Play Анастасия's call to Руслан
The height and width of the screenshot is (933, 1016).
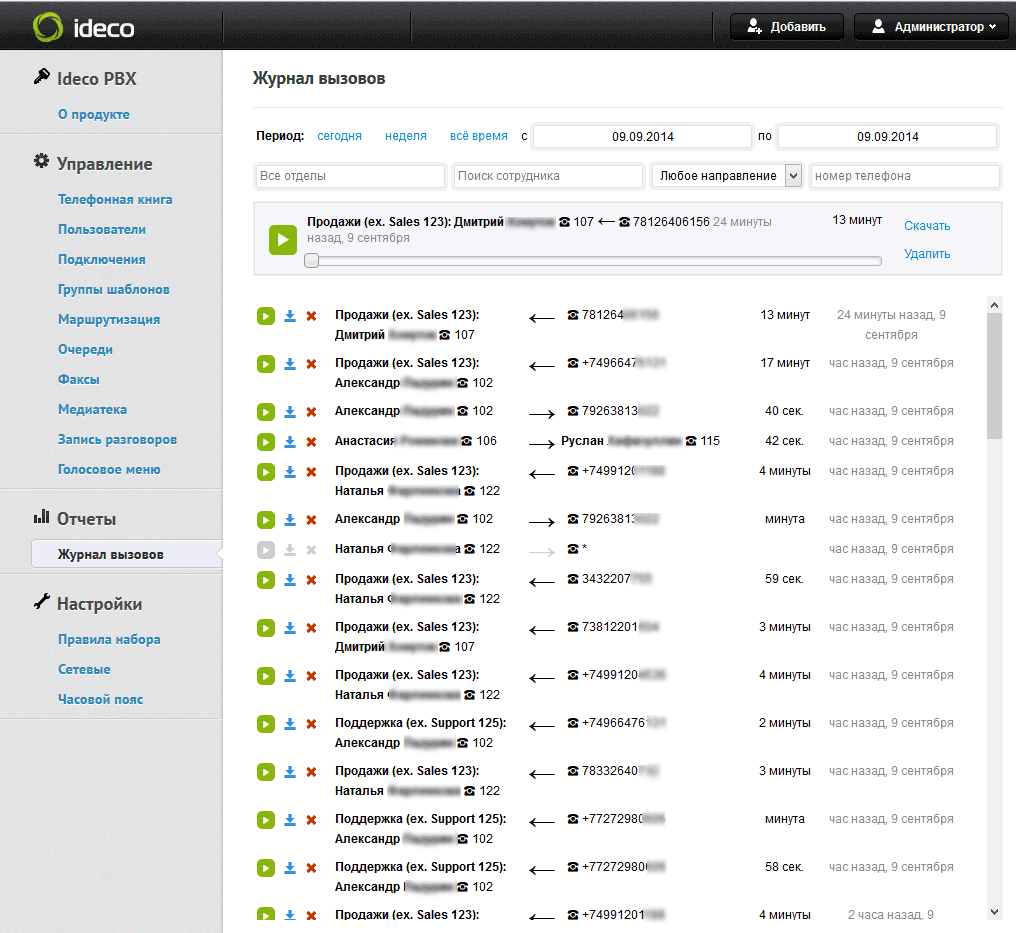(266, 442)
